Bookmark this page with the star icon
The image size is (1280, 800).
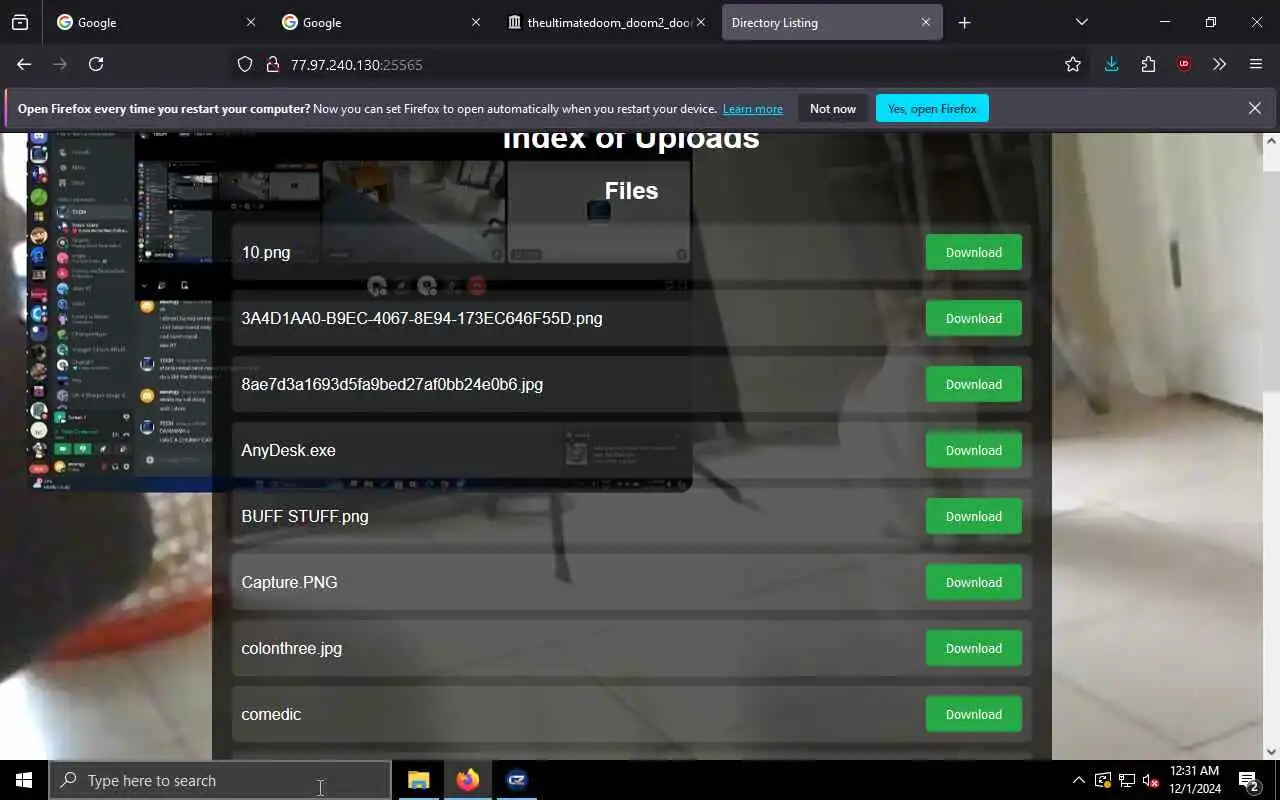pyautogui.click(x=1073, y=64)
